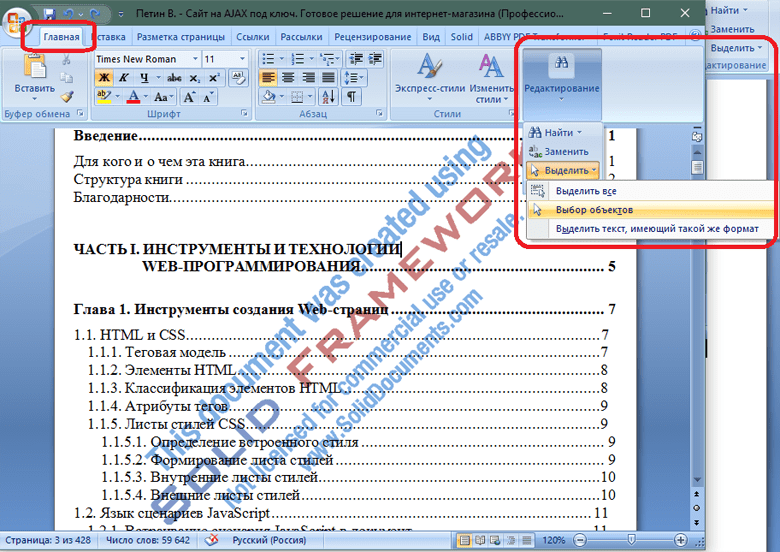780x552 pixels.
Task: Apply paragraph shading with the paint bucket
Action: point(269,96)
